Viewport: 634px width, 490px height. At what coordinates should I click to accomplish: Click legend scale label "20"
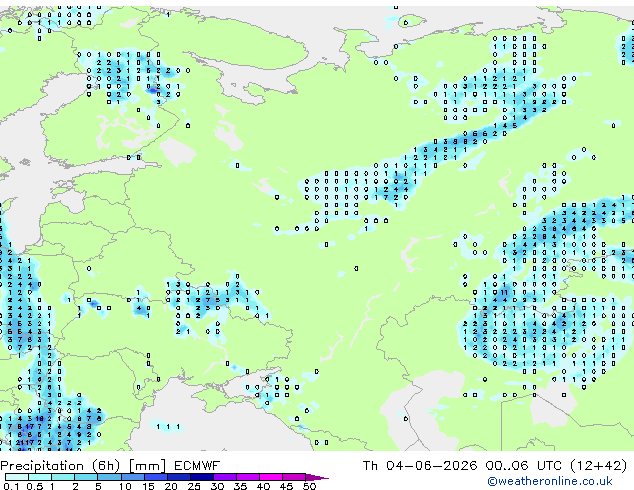pyautogui.click(x=171, y=486)
